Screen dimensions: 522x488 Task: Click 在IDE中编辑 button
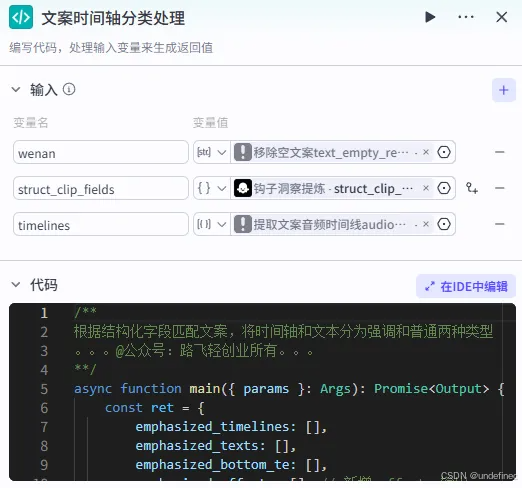pos(466,286)
